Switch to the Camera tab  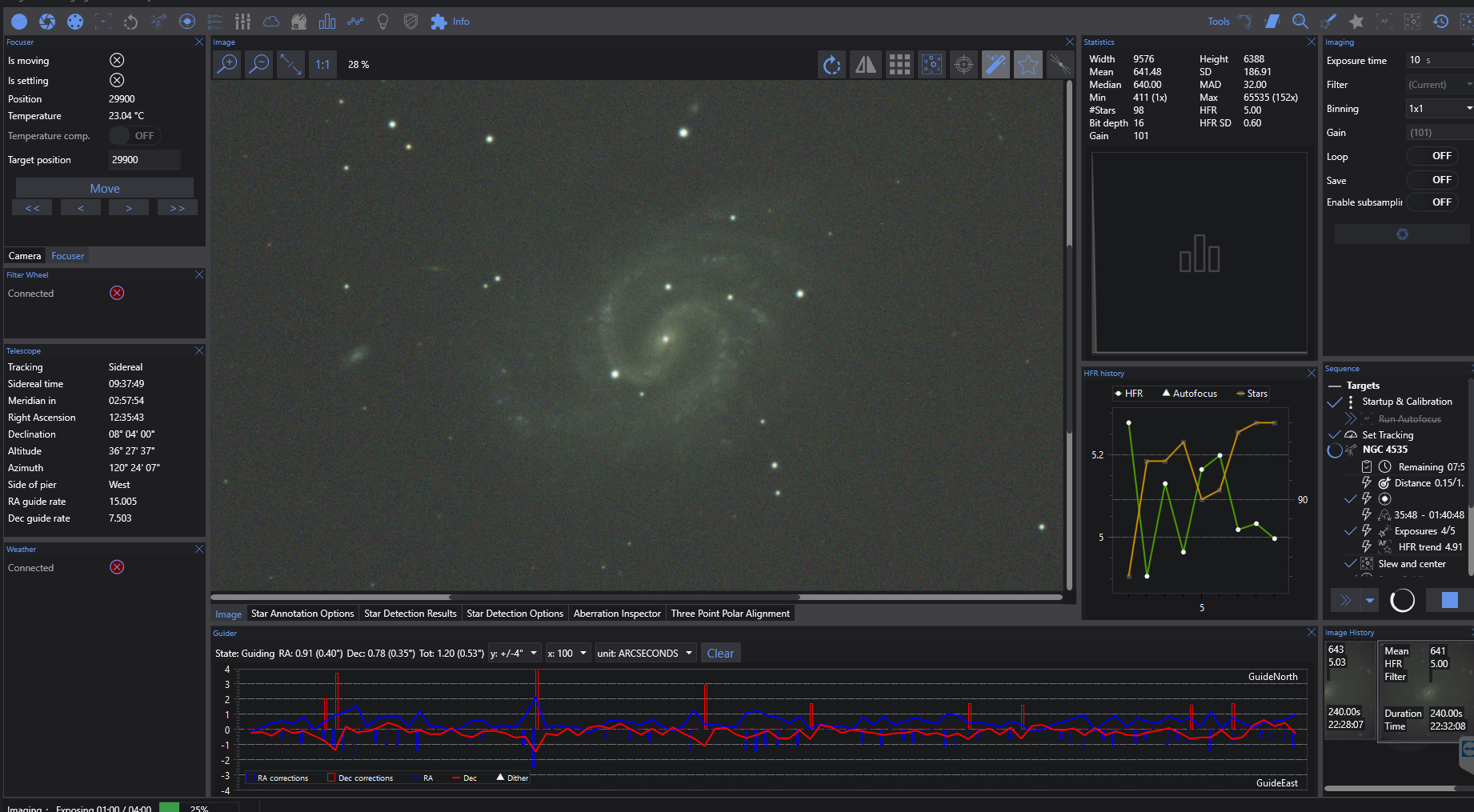25,256
